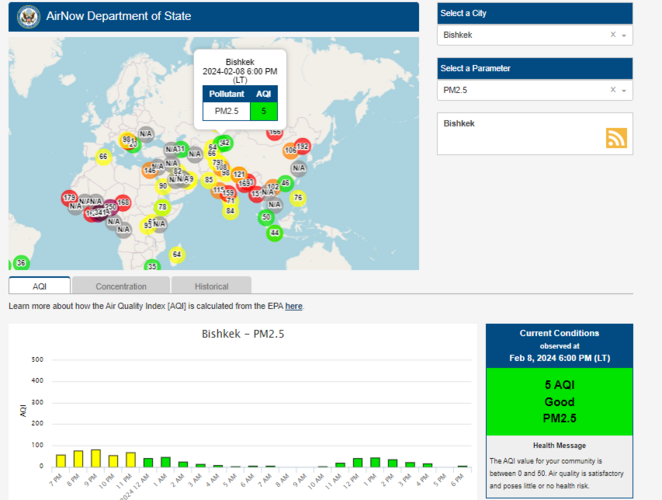Open the Historical tab
662x500 pixels.
click(211, 286)
